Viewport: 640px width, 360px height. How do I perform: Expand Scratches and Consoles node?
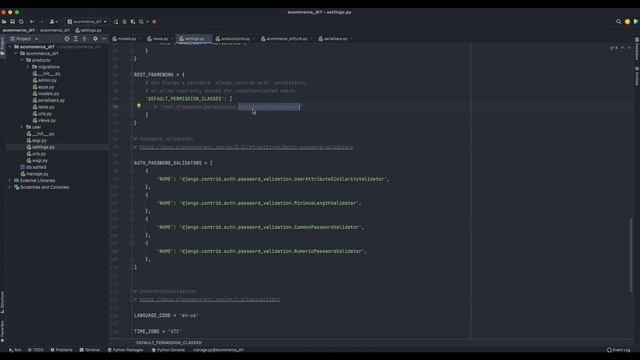point(10,187)
